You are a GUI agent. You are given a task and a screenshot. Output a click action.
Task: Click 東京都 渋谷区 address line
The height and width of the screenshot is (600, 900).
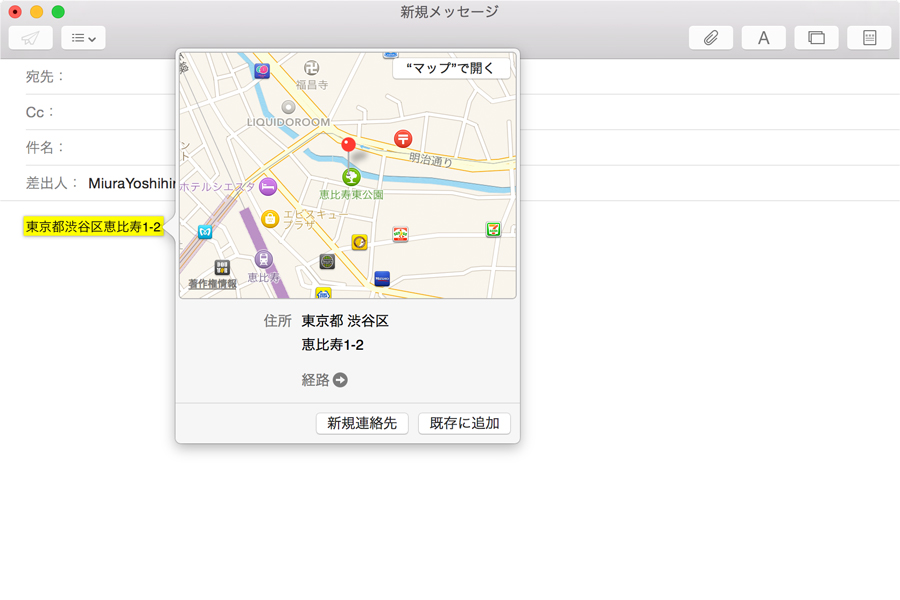[345, 320]
